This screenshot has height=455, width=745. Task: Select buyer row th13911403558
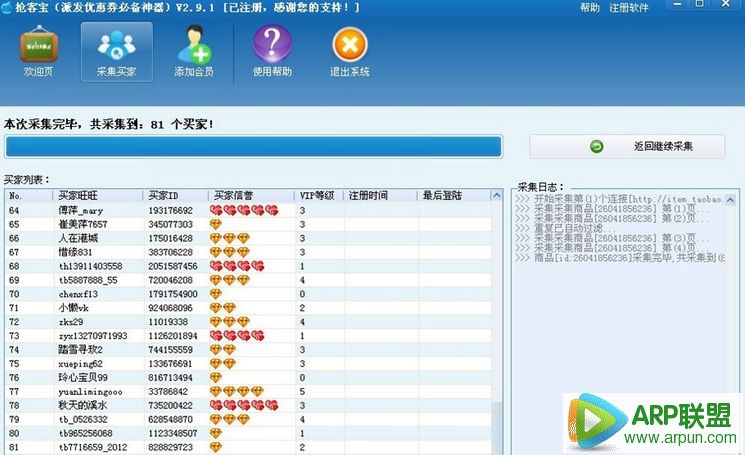pos(248,266)
